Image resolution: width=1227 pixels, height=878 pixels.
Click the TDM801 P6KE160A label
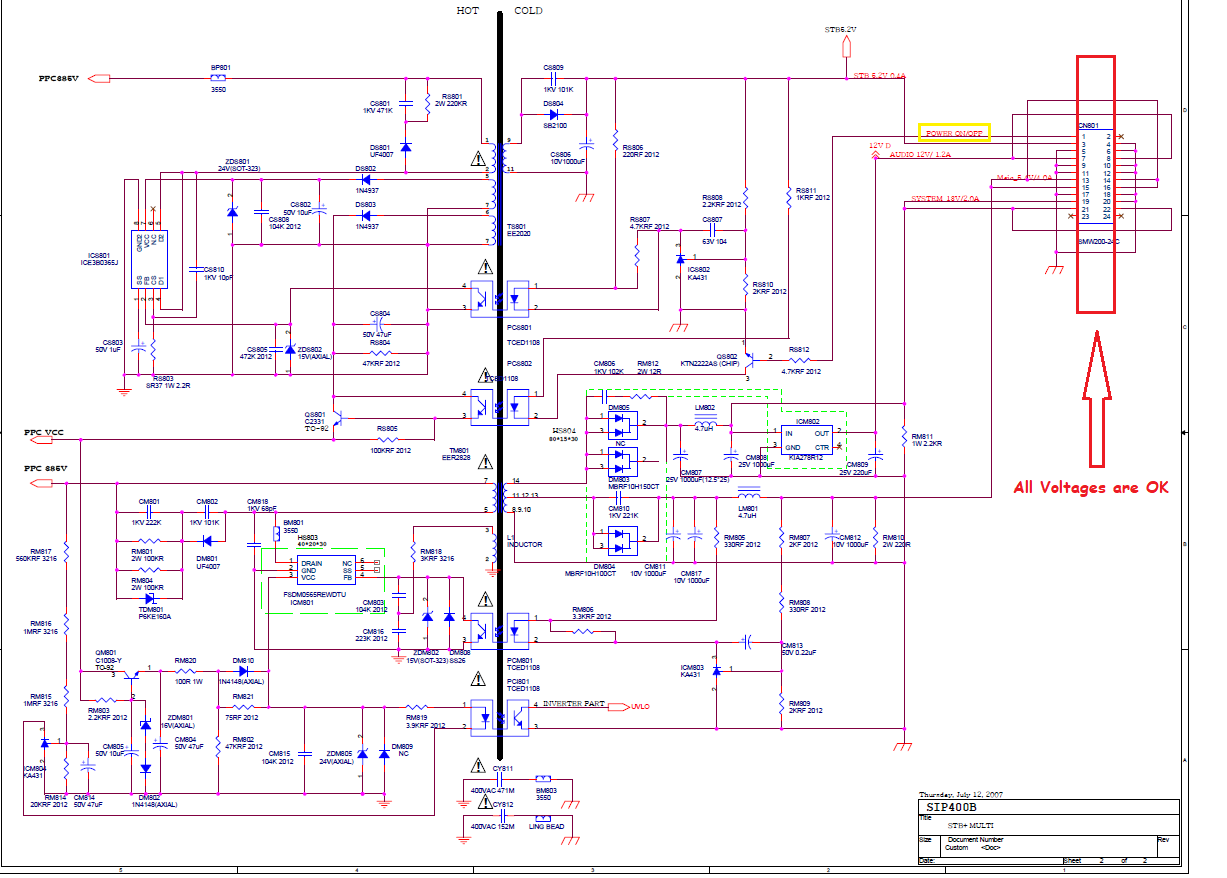[156, 613]
